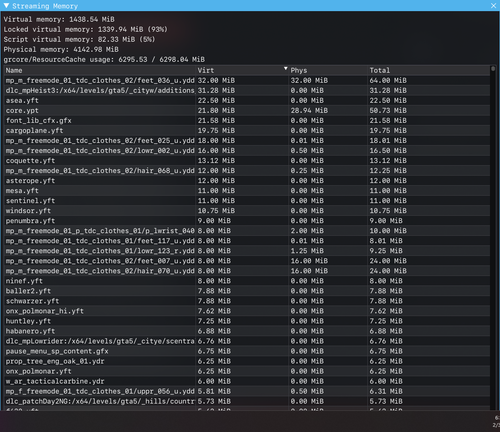The width and height of the screenshot is (500, 432).
Task: Select the asea.yft row
Action: pos(247,100)
